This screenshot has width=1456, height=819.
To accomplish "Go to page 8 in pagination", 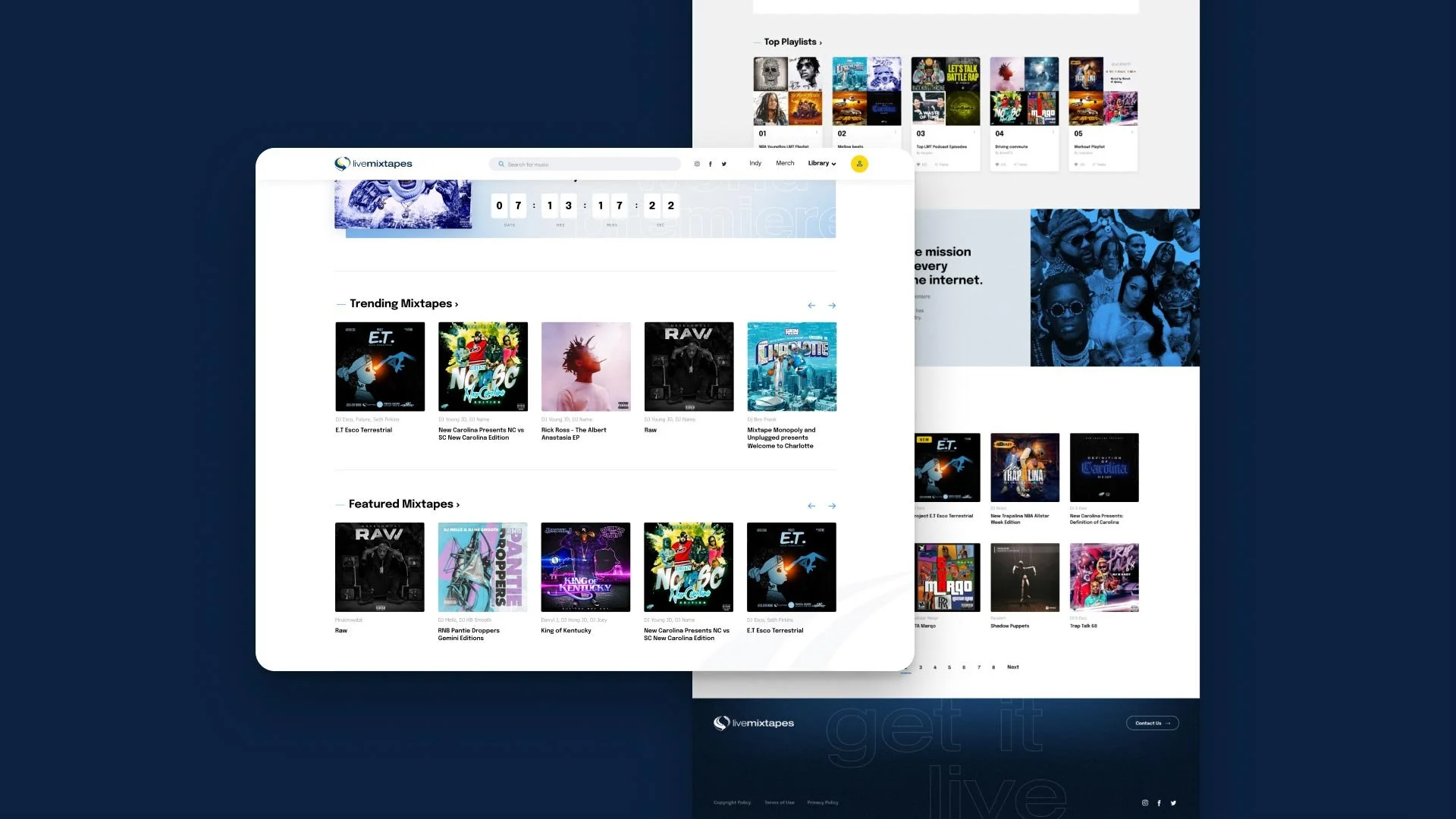I will (x=993, y=667).
